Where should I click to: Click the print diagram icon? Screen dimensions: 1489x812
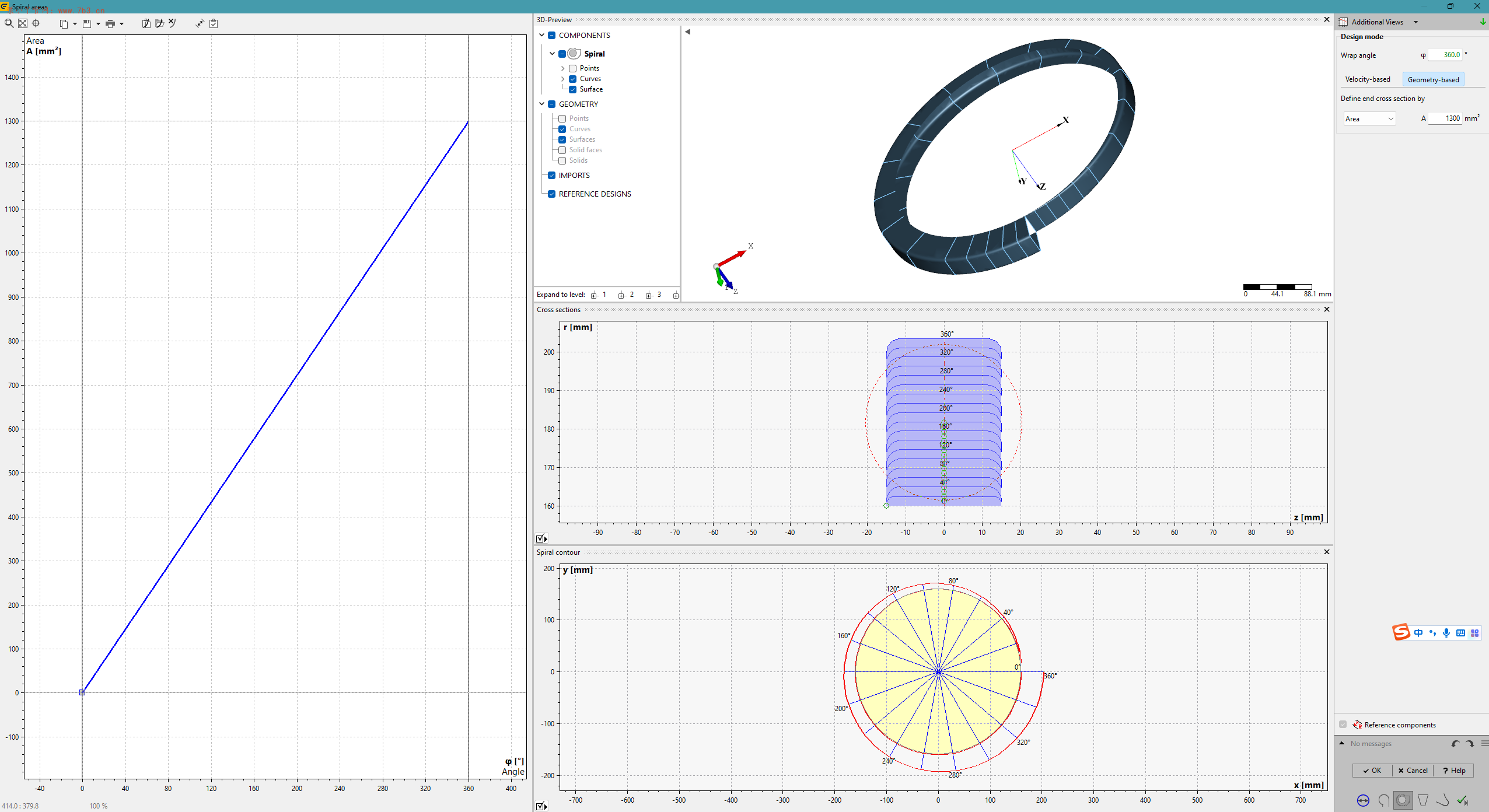(110, 23)
